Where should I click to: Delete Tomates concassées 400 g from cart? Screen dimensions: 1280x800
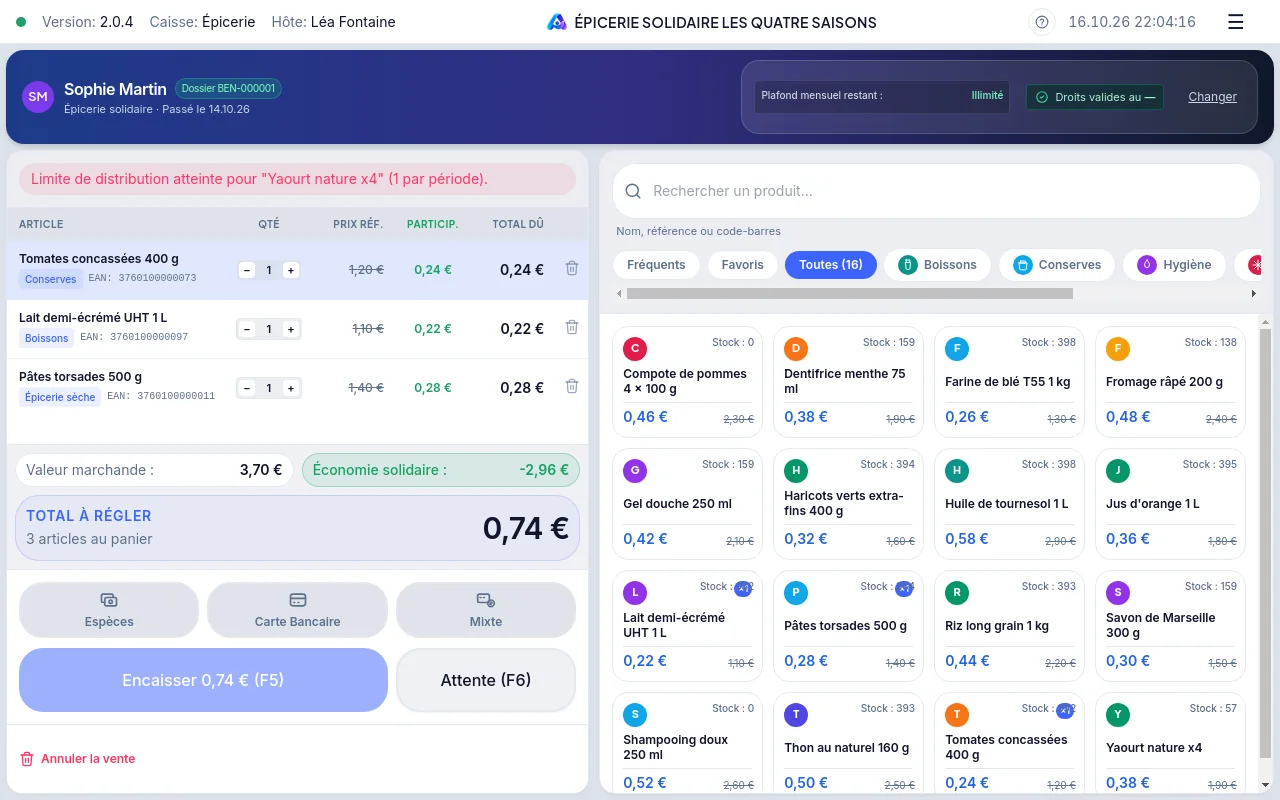[x=572, y=269]
